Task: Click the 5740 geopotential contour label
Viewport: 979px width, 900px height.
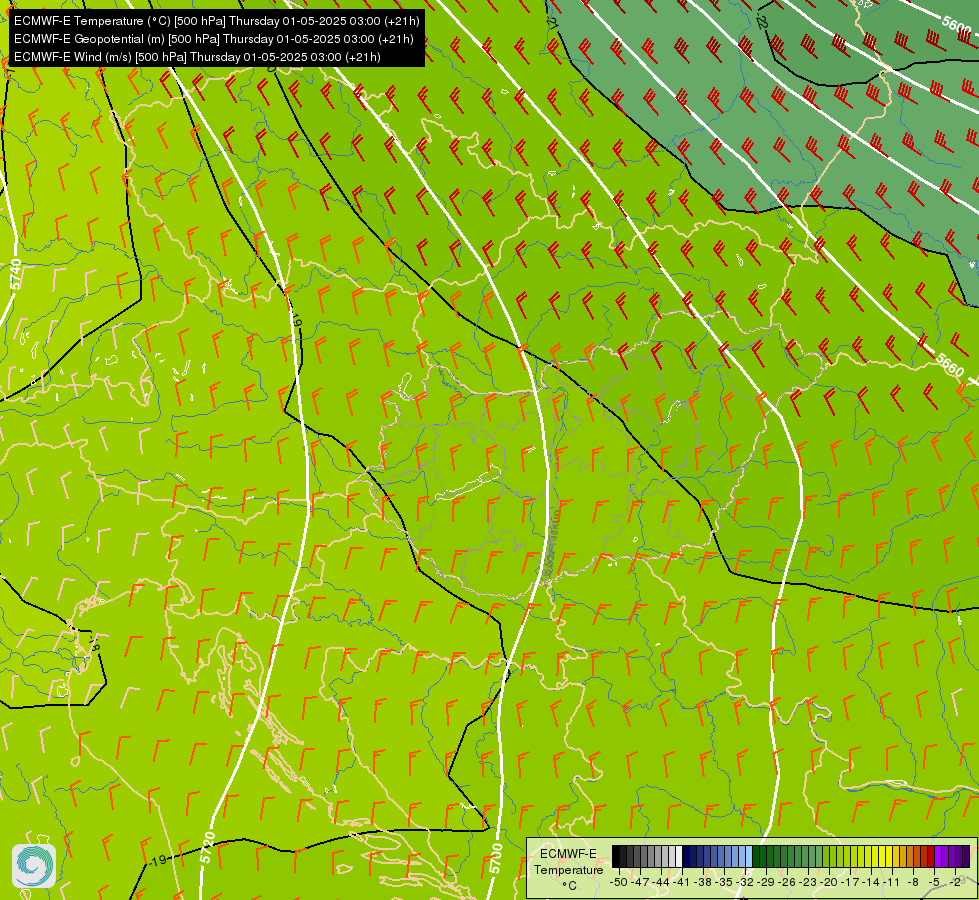Action: pyautogui.click(x=16, y=274)
